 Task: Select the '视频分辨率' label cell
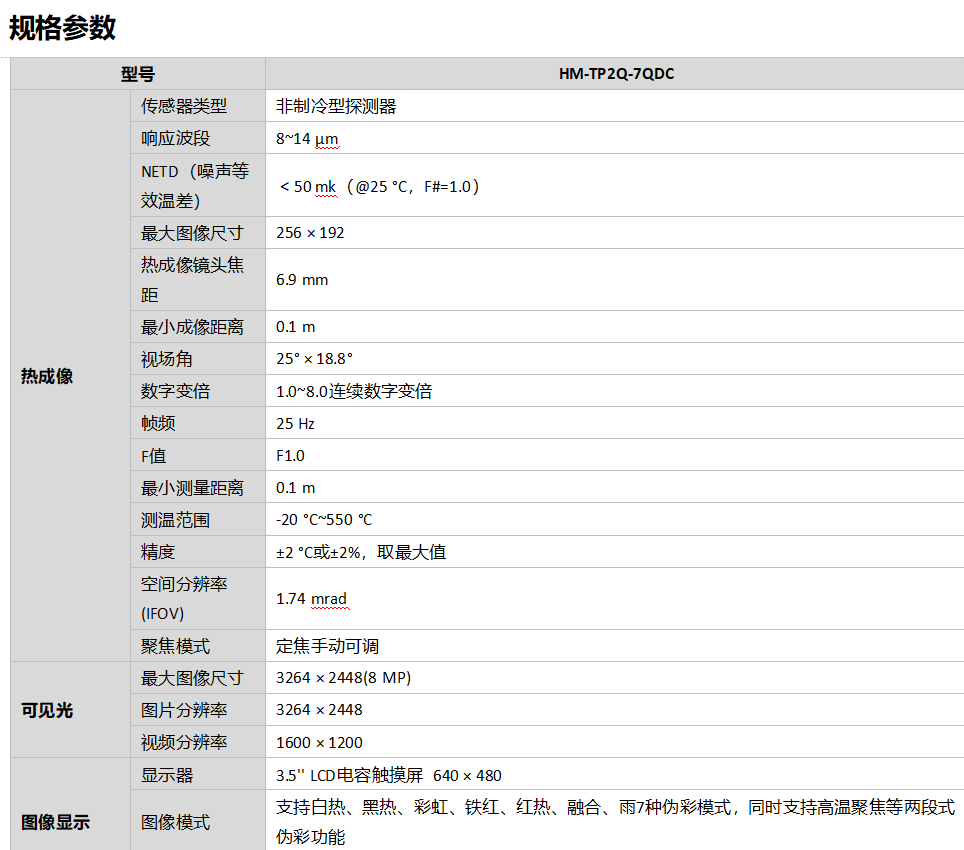[198, 742]
